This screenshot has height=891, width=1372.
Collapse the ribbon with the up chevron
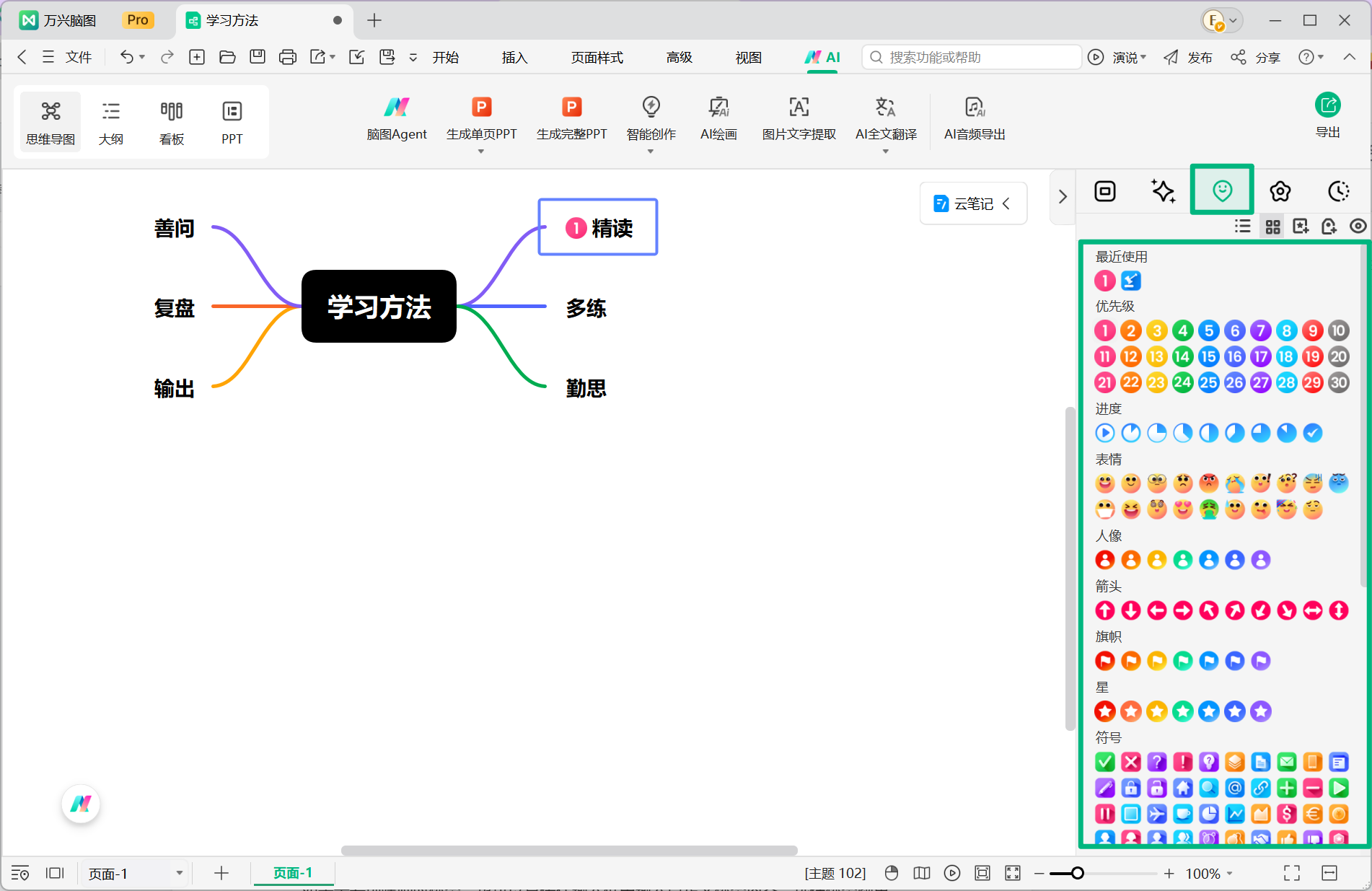tap(1349, 57)
